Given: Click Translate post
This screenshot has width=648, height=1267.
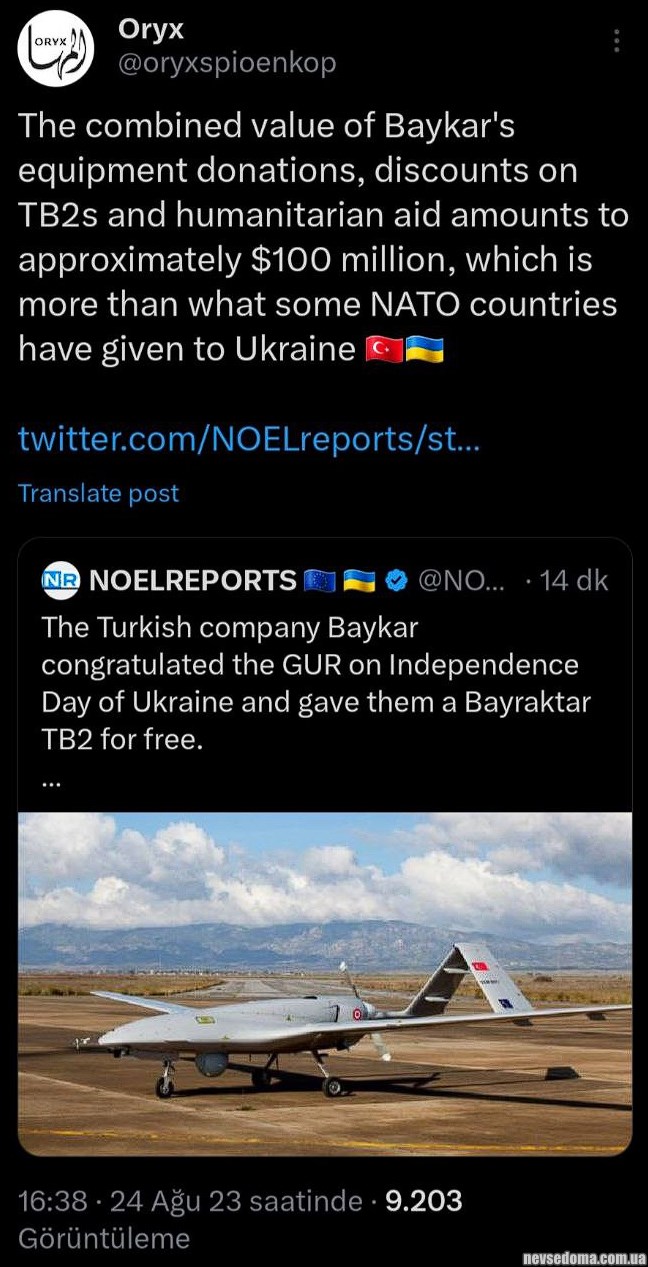Looking at the screenshot, I should (98, 493).
